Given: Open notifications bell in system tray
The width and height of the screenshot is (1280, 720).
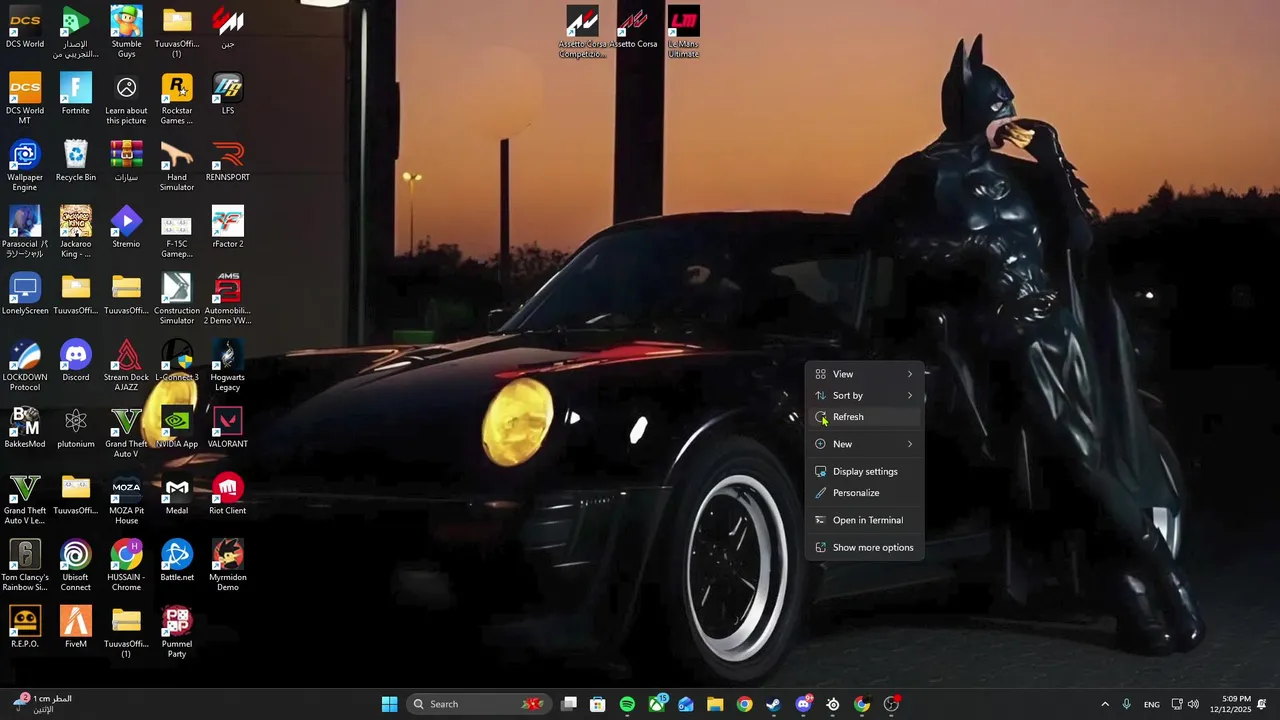Looking at the screenshot, I should click(1262, 704).
